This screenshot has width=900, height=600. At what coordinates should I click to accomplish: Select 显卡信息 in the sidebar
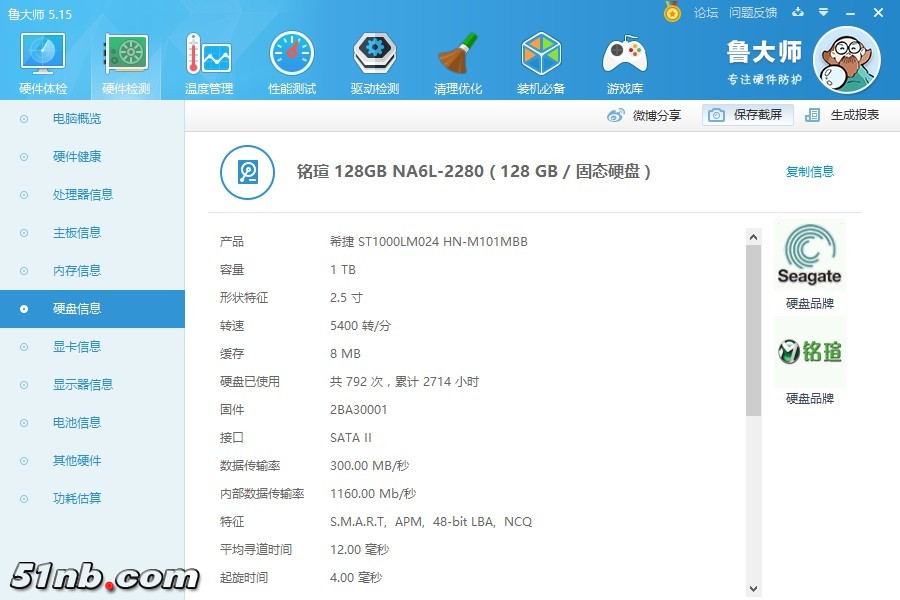pos(77,347)
